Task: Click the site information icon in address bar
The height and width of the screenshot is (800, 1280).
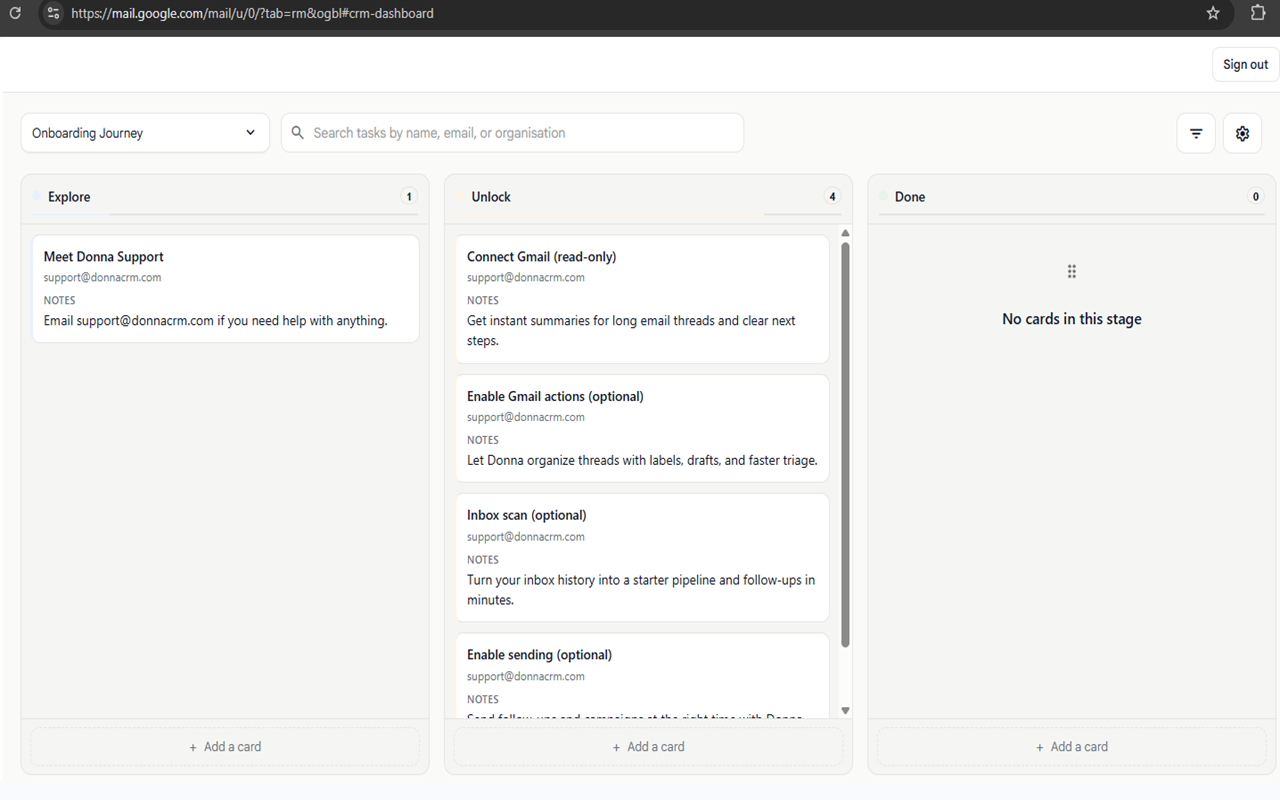Action: point(54,13)
